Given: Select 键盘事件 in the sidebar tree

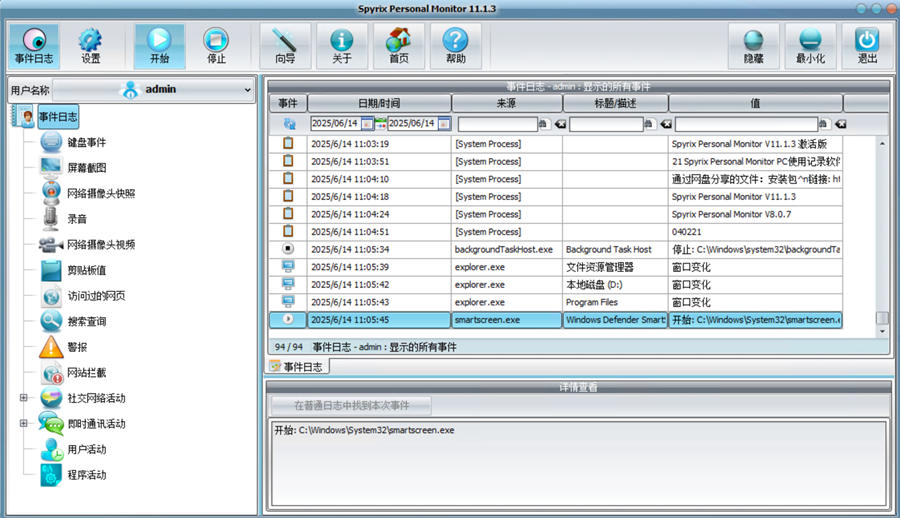Looking at the screenshot, I should click(x=86, y=142).
